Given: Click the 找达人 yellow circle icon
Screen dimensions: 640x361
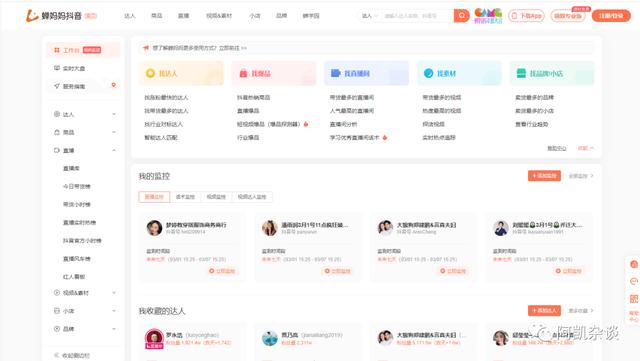Looking at the screenshot, I should (x=150, y=73).
